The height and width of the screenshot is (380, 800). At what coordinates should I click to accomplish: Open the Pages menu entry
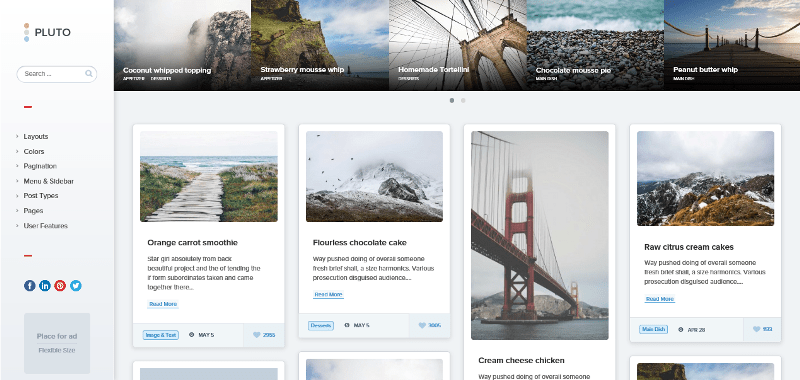tap(33, 211)
